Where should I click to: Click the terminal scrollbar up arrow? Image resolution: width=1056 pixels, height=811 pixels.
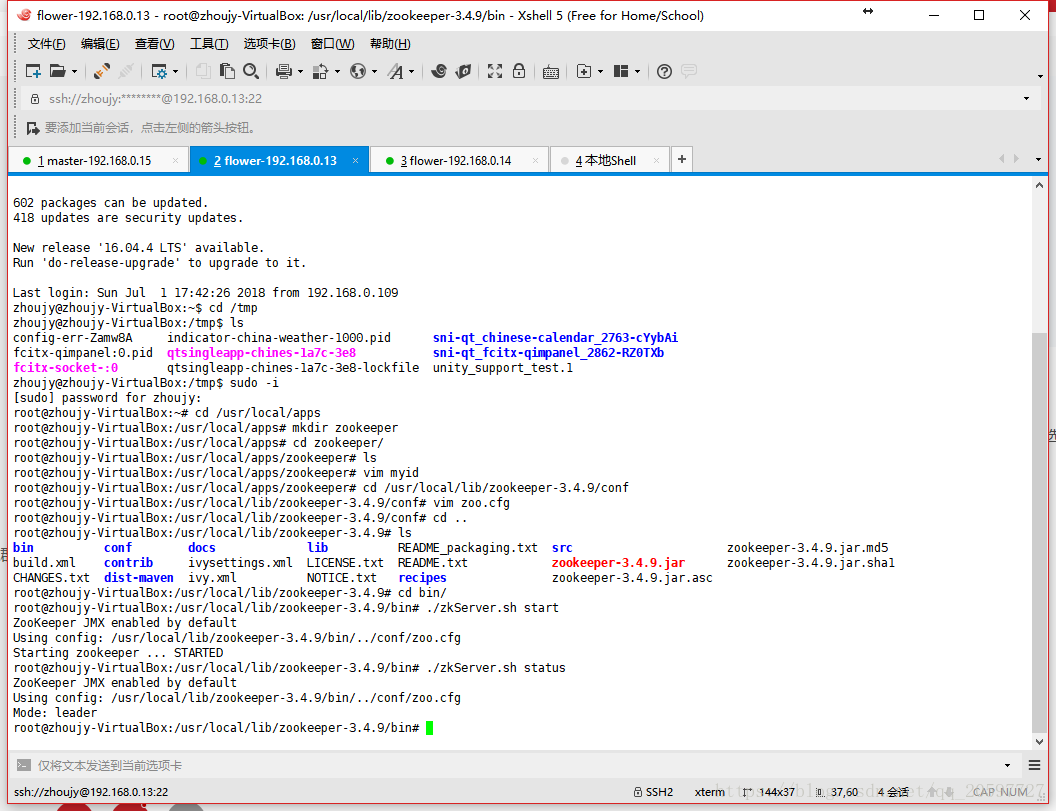point(1039,185)
